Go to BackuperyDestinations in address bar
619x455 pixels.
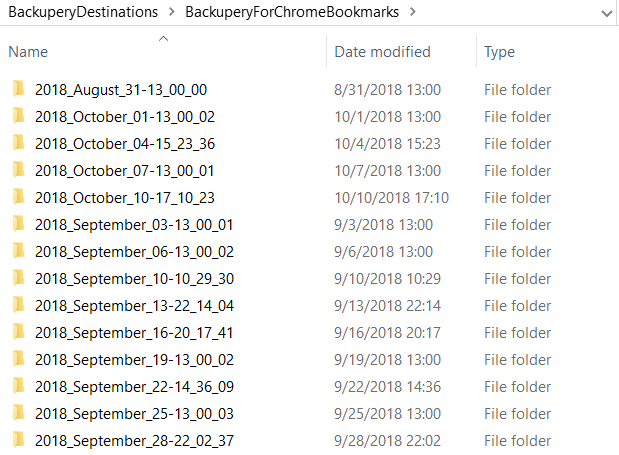(83, 12)
